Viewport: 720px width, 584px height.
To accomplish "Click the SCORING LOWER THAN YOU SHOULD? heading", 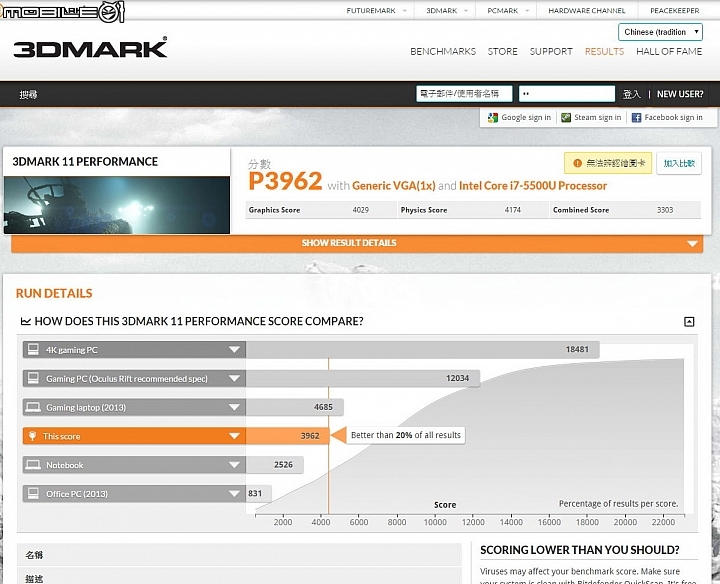I will (x=579, y=550).
